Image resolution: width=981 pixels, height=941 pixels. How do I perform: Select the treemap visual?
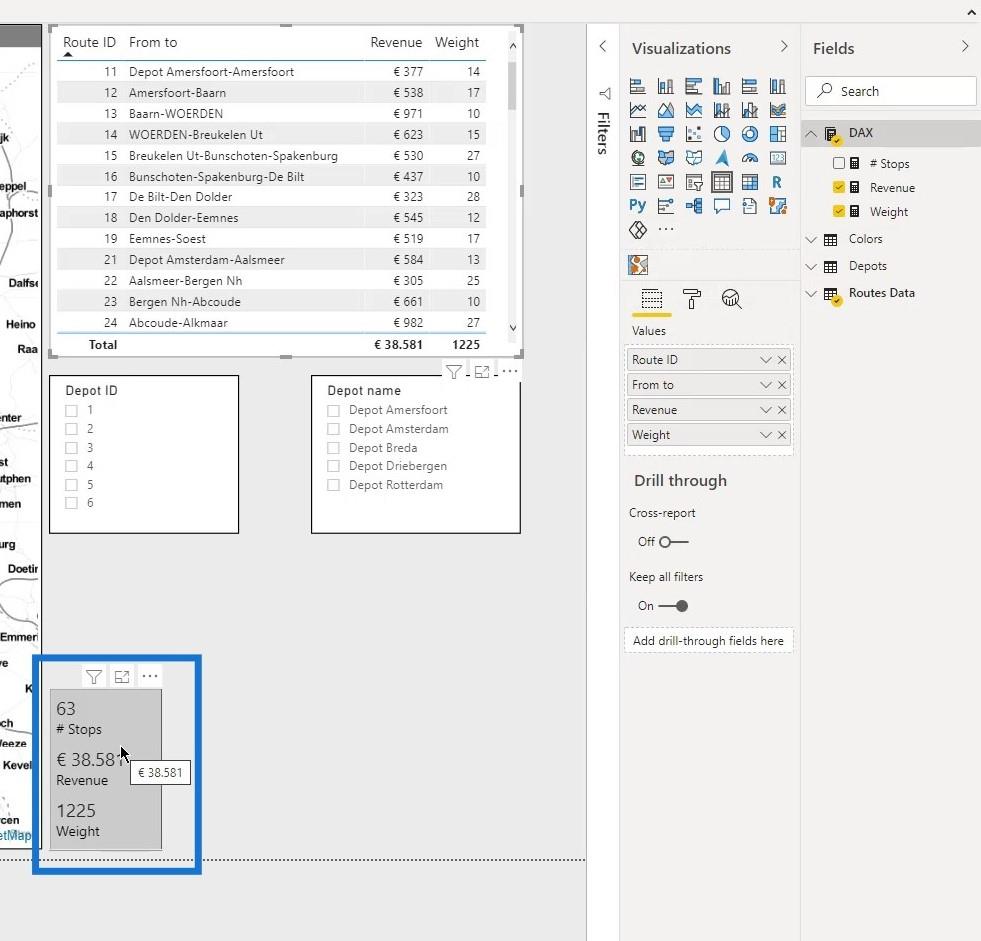click(x=778, y=134)
